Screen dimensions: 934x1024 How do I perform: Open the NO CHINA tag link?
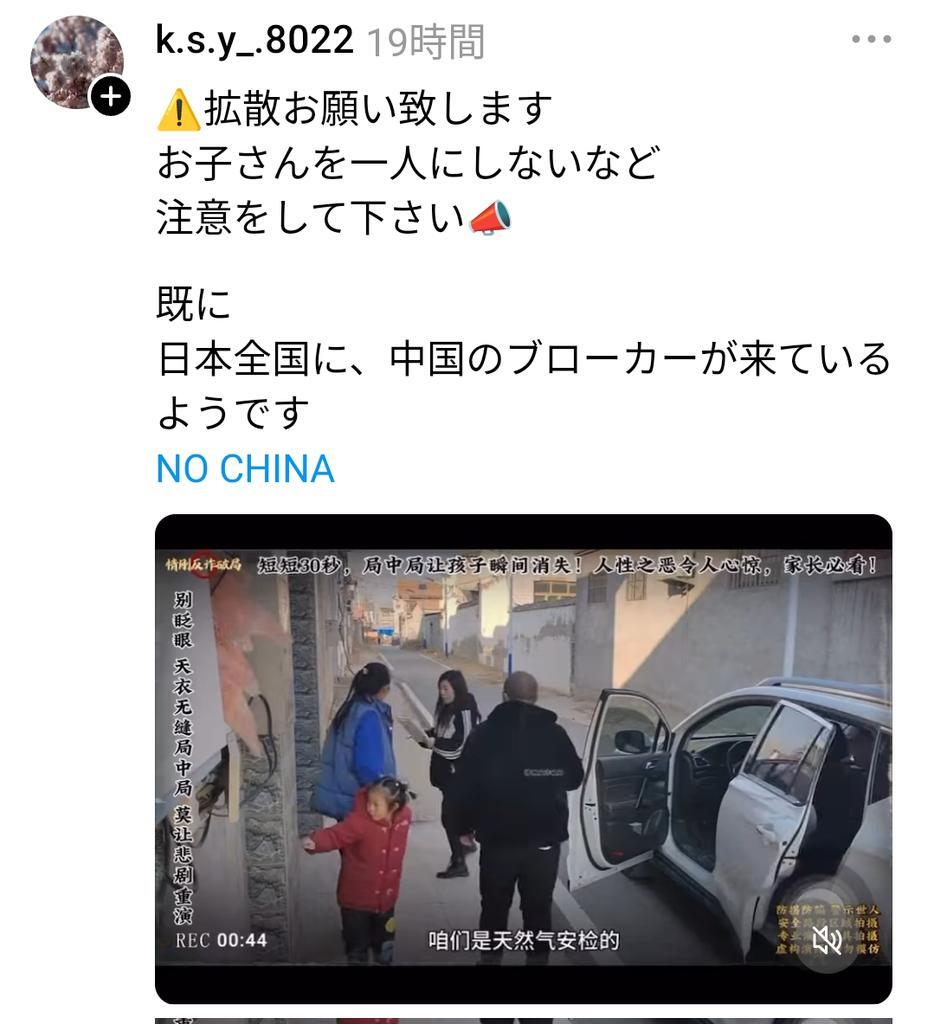[246, 469]
